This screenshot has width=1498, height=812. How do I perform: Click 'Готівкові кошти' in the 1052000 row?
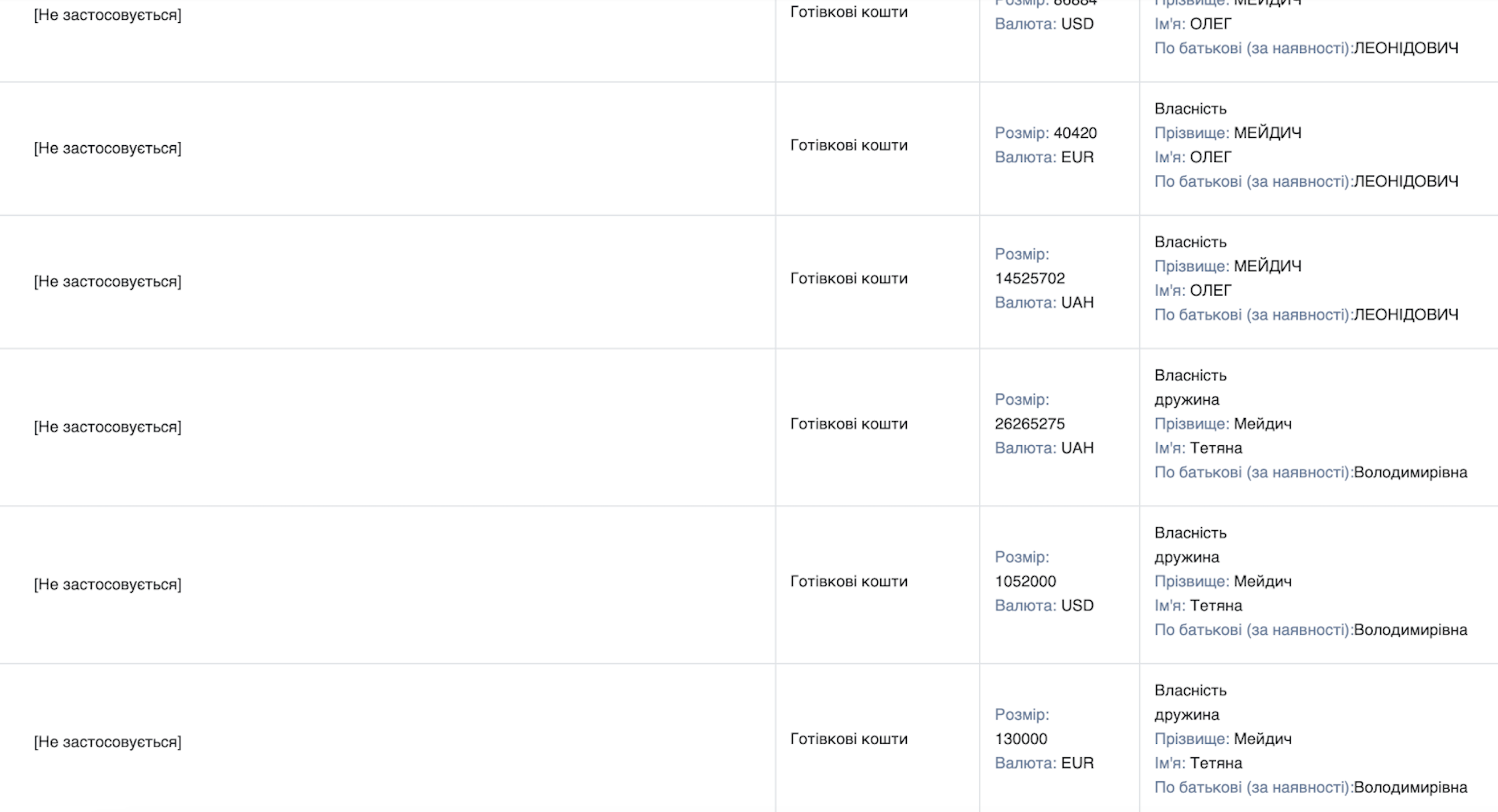point(849,581)
